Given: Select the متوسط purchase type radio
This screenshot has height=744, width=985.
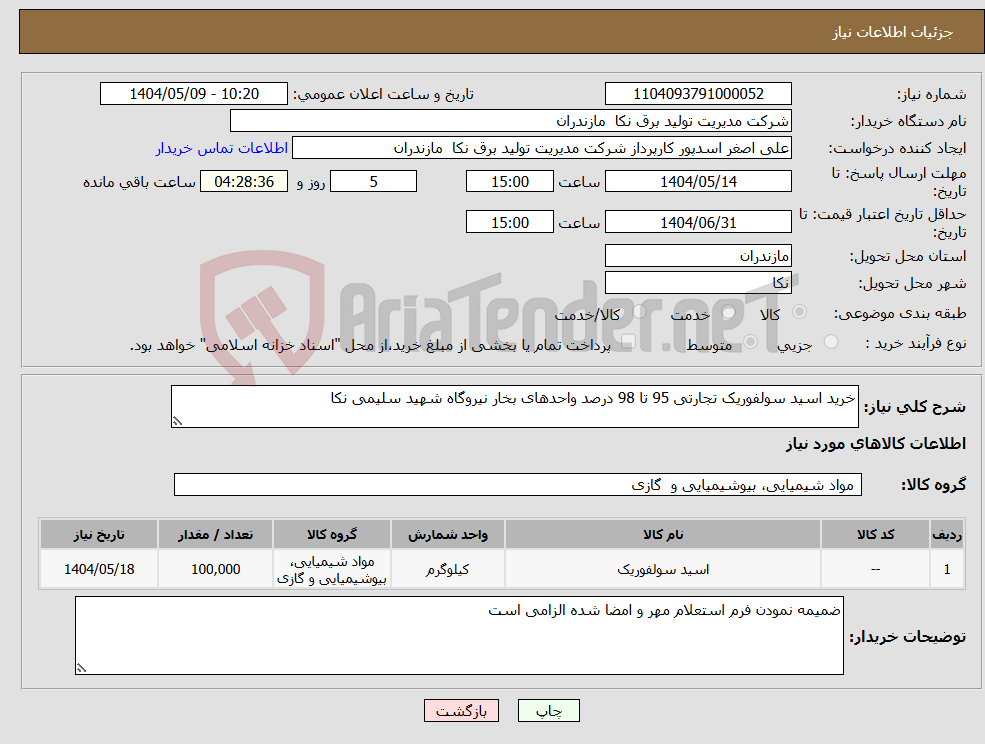Looking at the screenshot, I should [750, 342].
